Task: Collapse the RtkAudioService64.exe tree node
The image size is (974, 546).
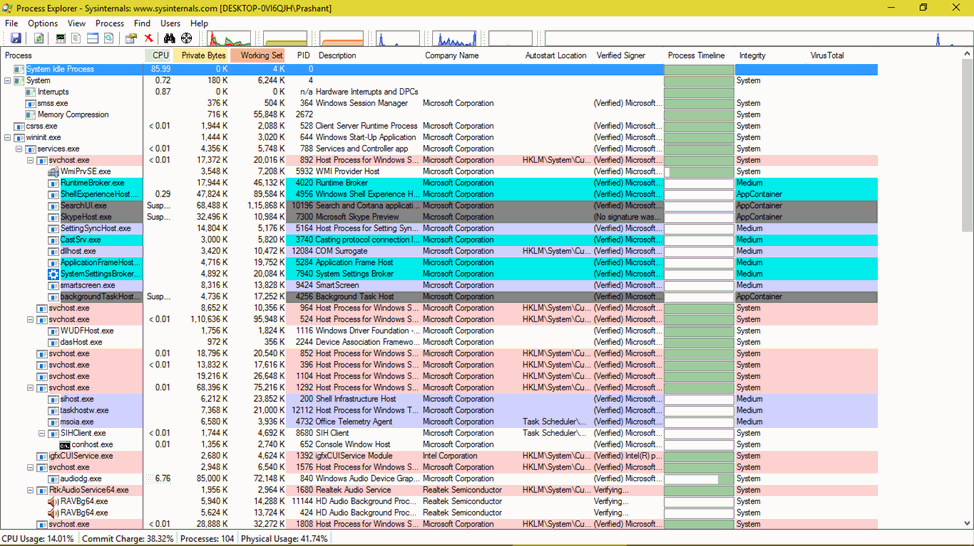Action: (30, 490)
